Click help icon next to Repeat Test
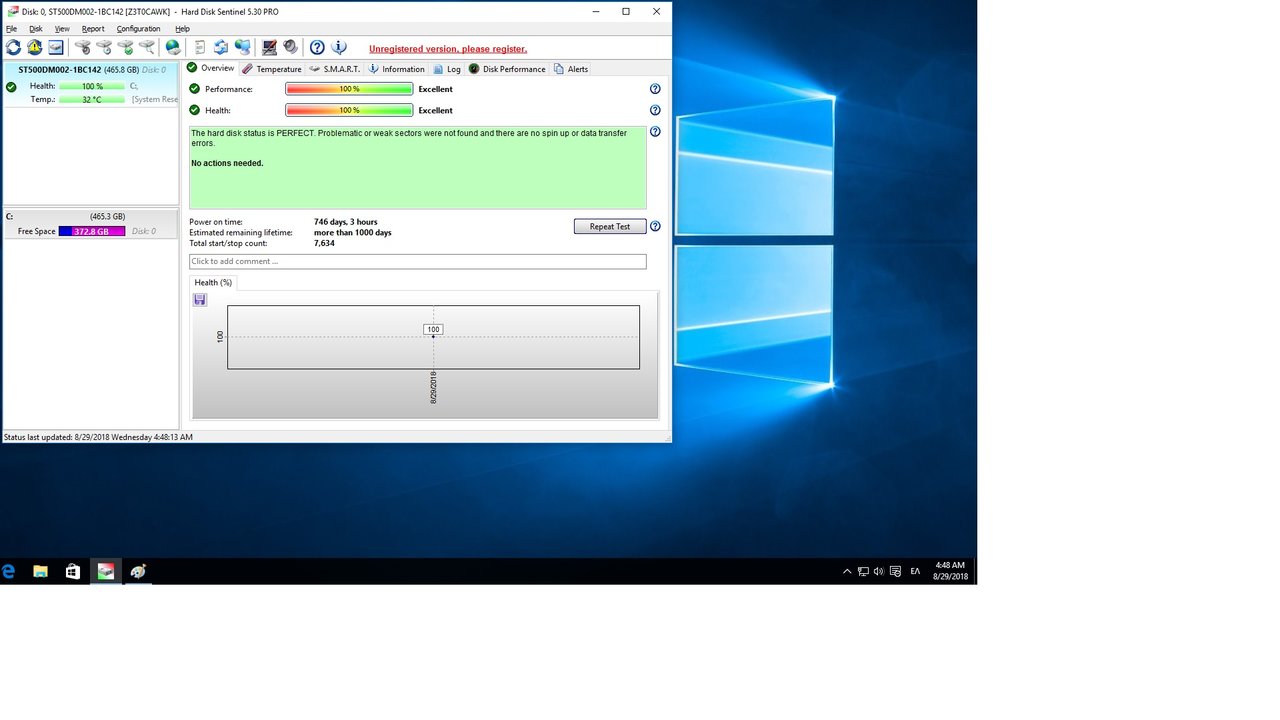Screen dimensions: 1280x720 655,226
